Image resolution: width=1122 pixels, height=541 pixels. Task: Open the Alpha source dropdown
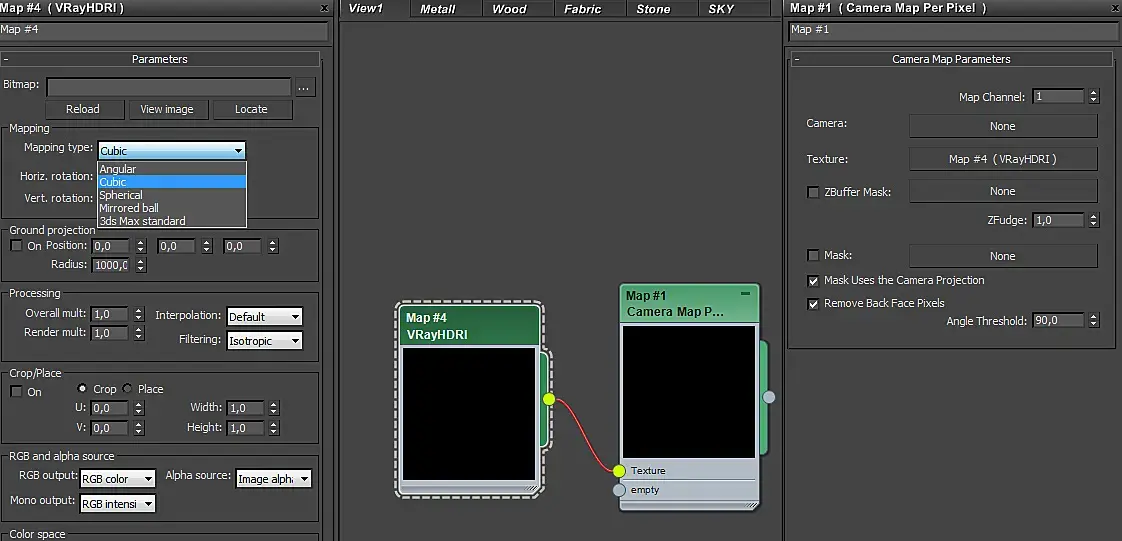pos(273,479)
